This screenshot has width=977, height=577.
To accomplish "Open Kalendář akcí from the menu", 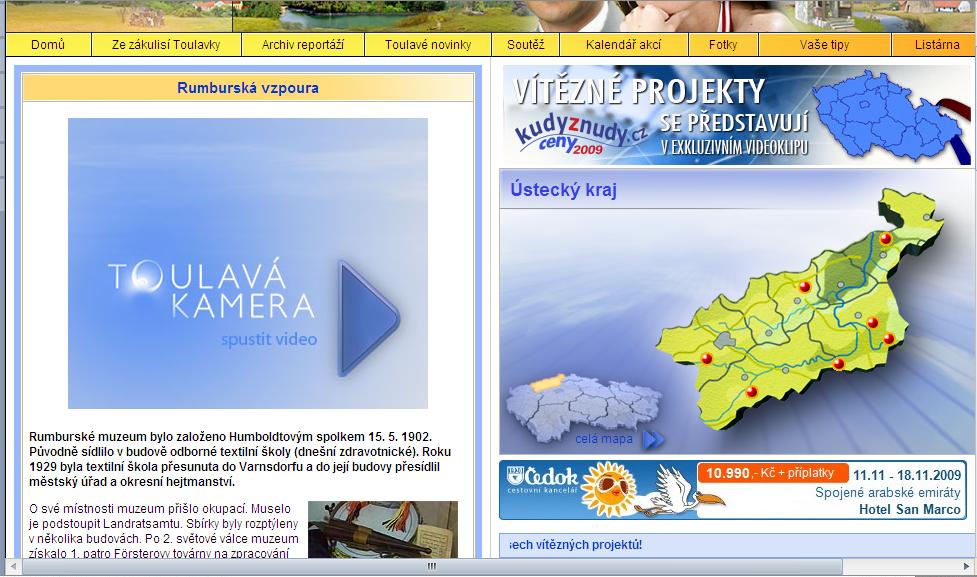I will tap(623, 45).
